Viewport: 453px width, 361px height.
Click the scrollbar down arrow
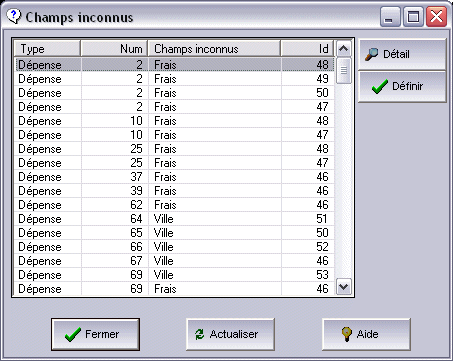coord(343,287)
